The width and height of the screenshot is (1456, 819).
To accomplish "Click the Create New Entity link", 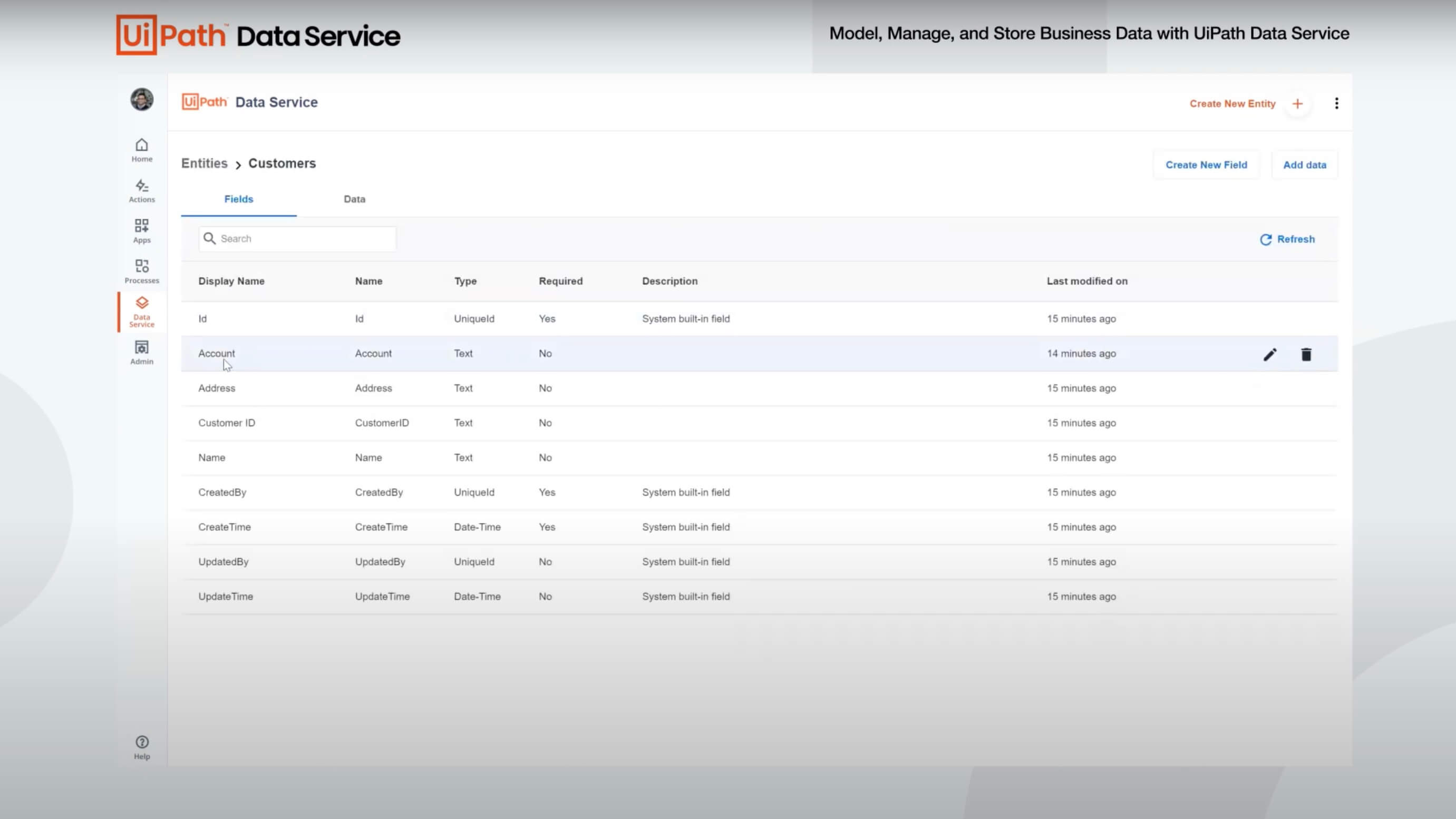I will coord(1232,104).
